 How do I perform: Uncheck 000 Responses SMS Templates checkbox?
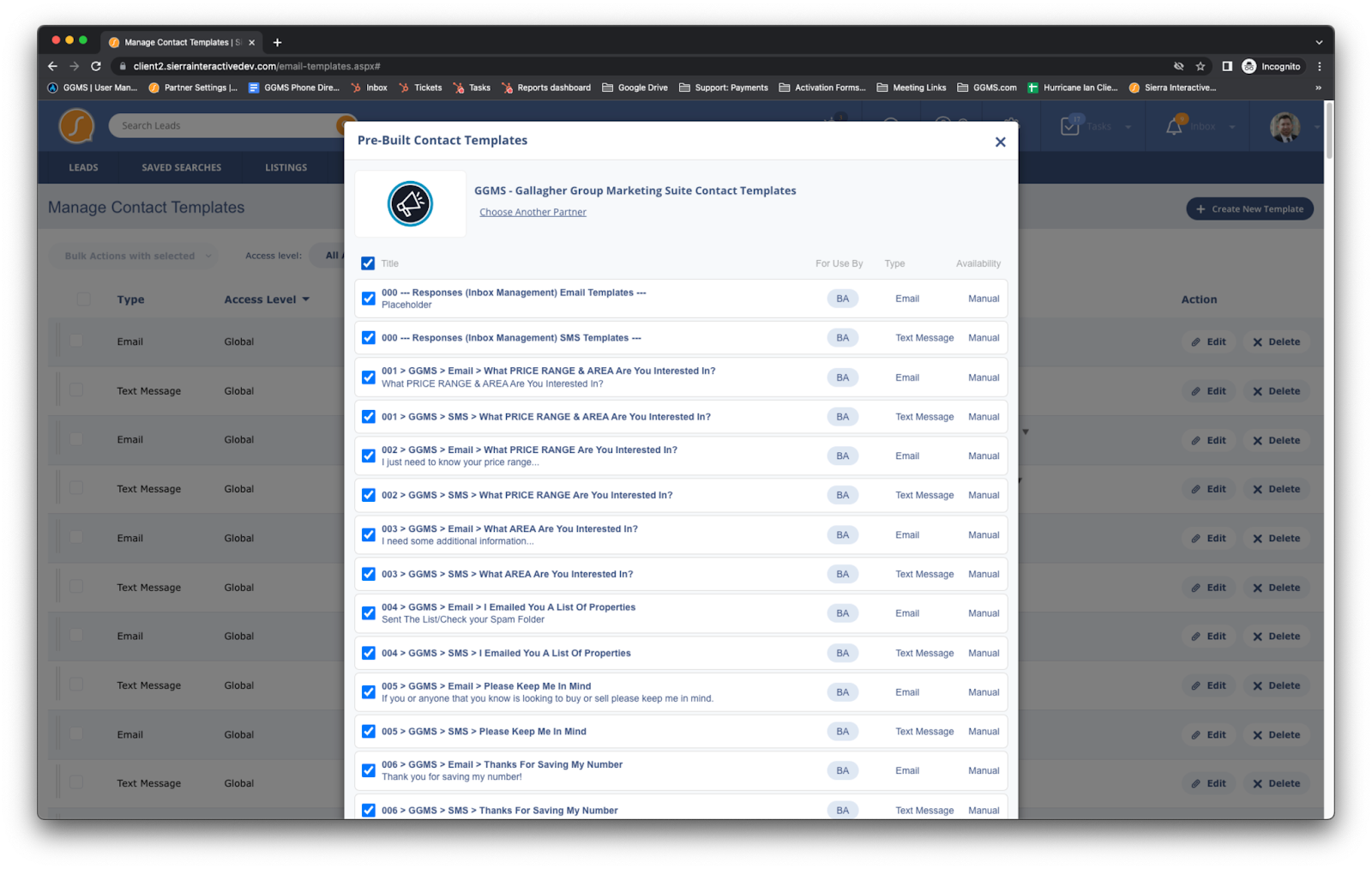tap(369, 338)
